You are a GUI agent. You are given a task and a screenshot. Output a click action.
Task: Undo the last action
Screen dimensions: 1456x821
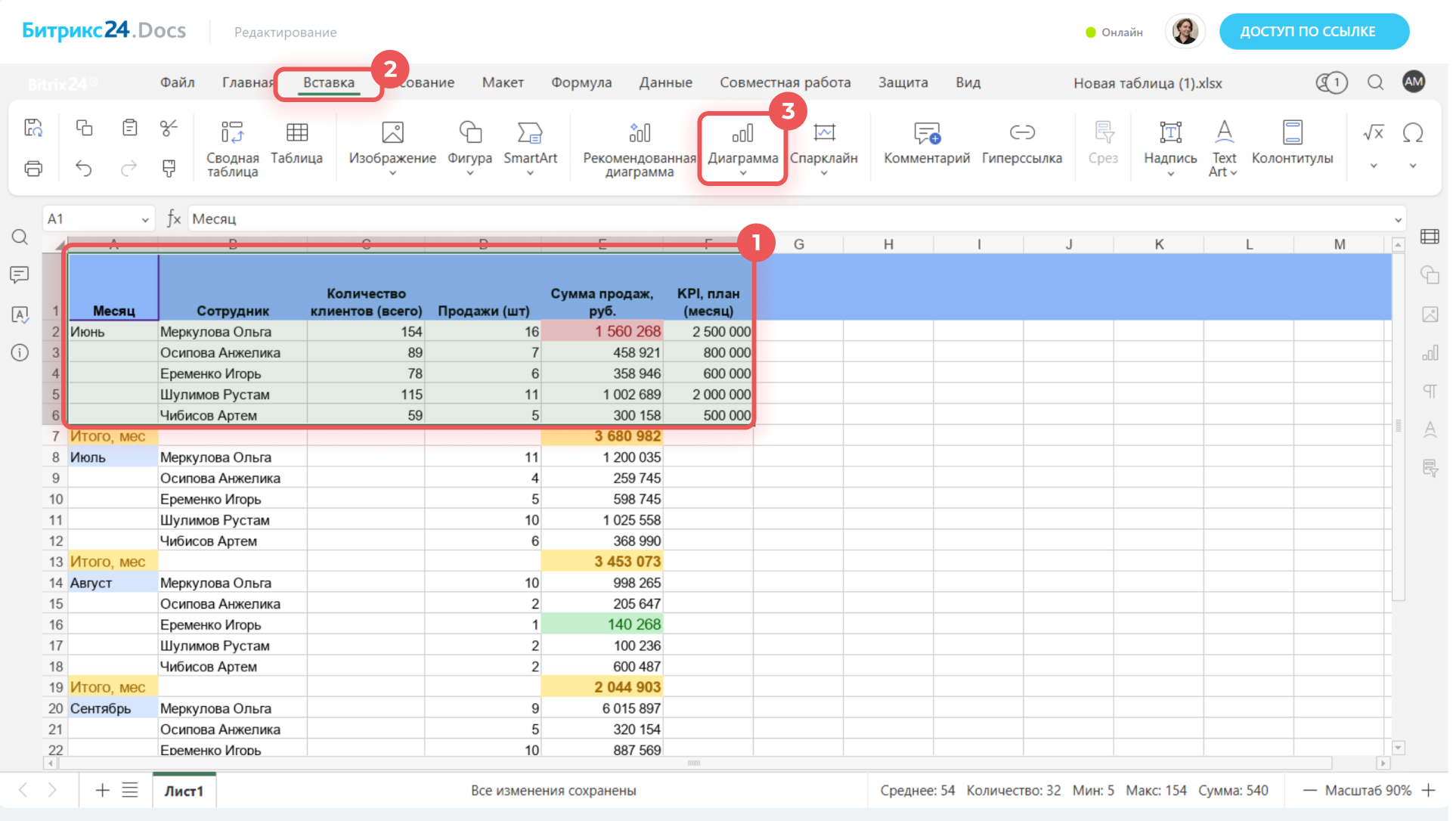[x=84, y=169]
